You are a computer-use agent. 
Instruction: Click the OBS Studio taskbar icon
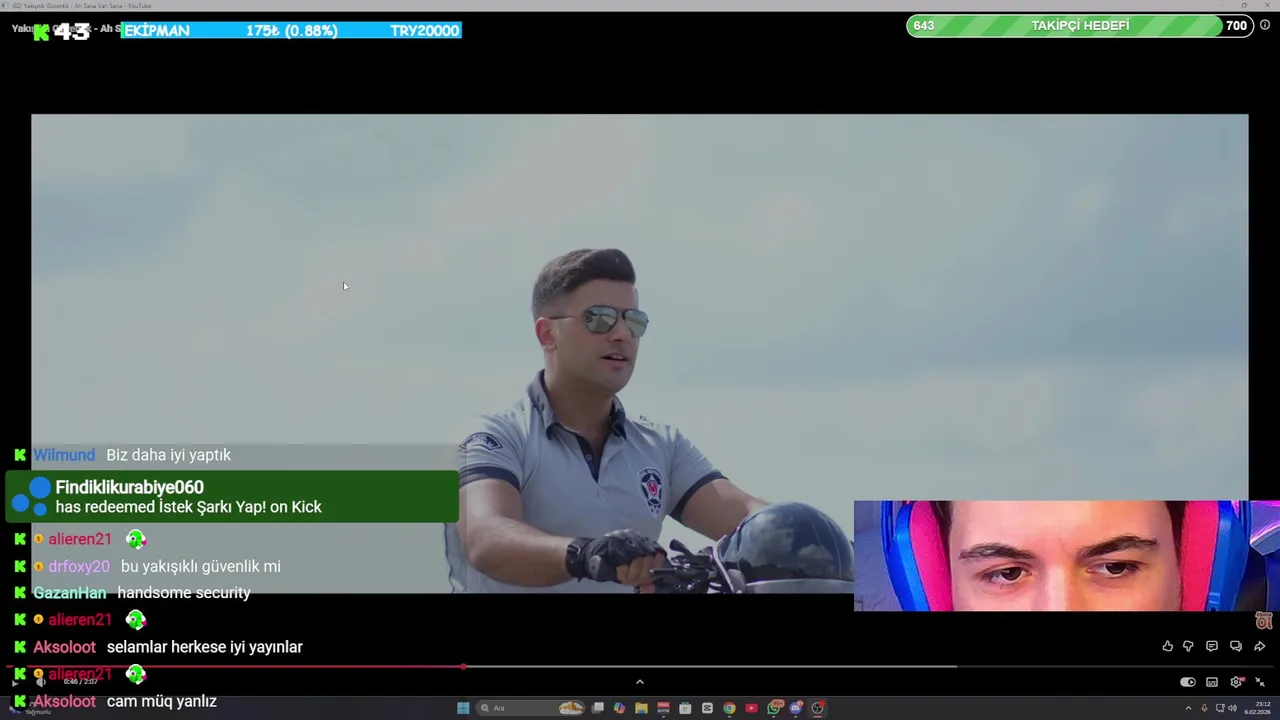818,708
